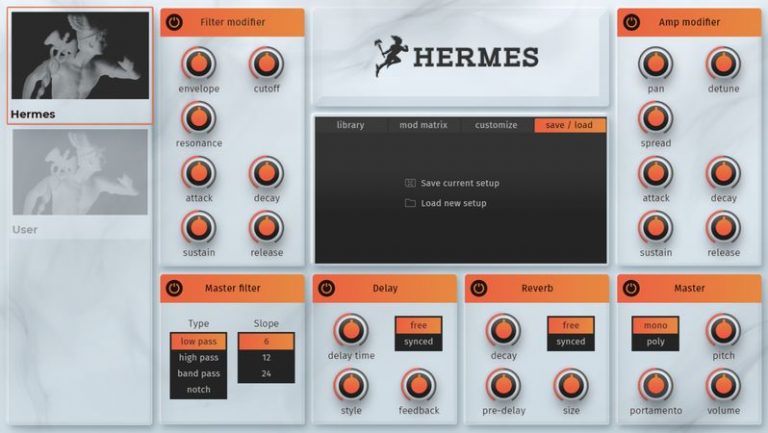Open the library tab
The width and height of the screenshot is (768, 433).
[x=350, y=125]
